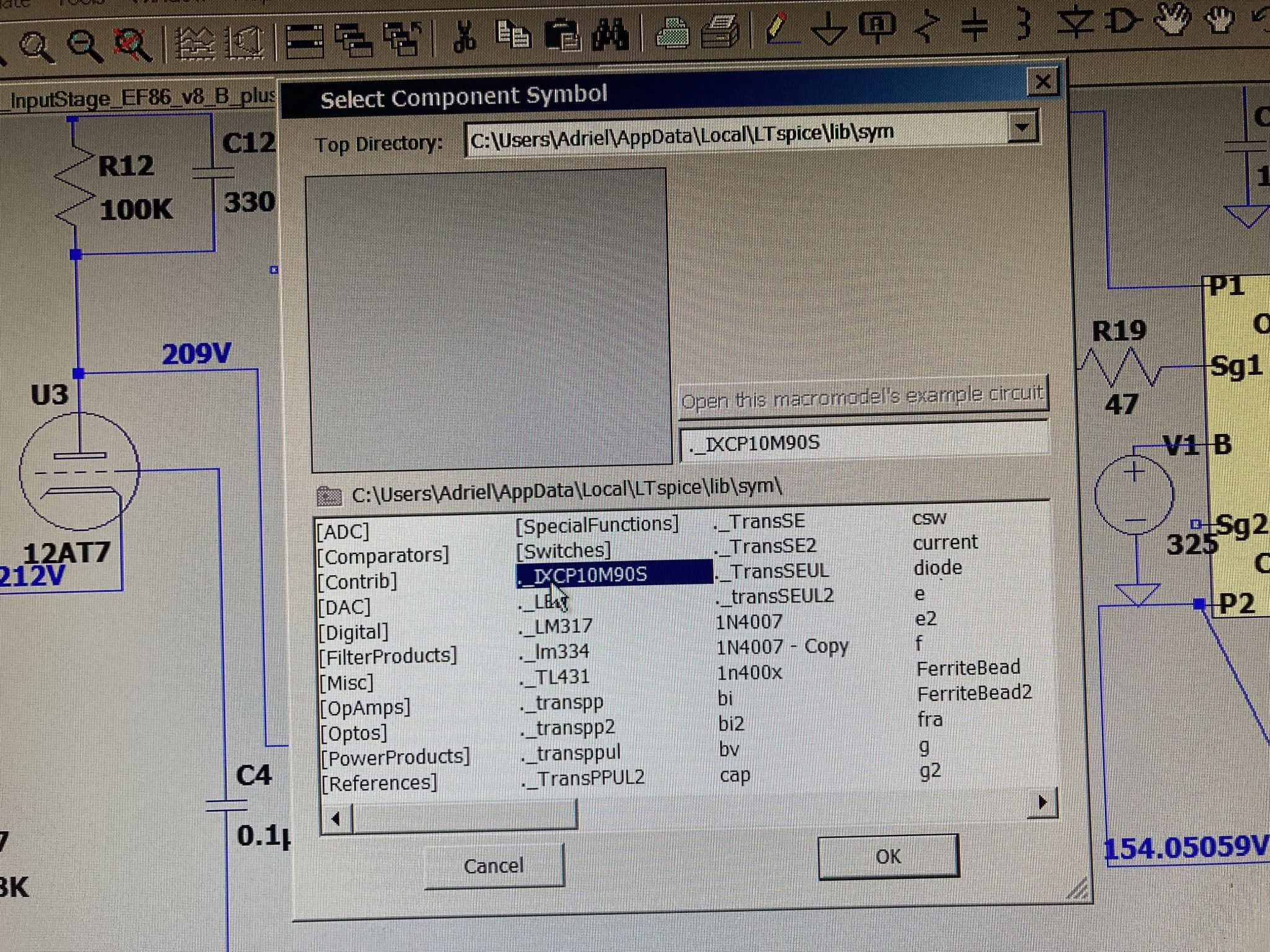
Task: Select the Capacitor tool in toolbar
Action: click(974, 26)
